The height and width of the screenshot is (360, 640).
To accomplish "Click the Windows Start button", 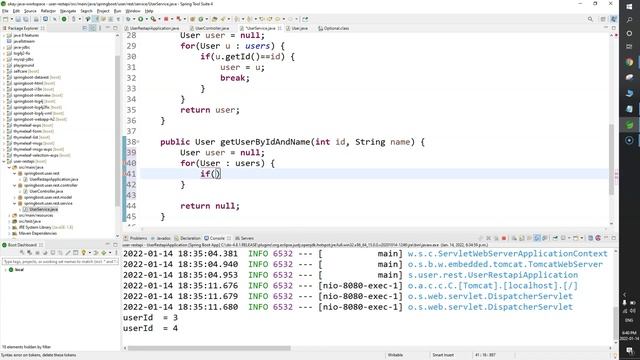I will pyautogui.click(x=629, y=7).
